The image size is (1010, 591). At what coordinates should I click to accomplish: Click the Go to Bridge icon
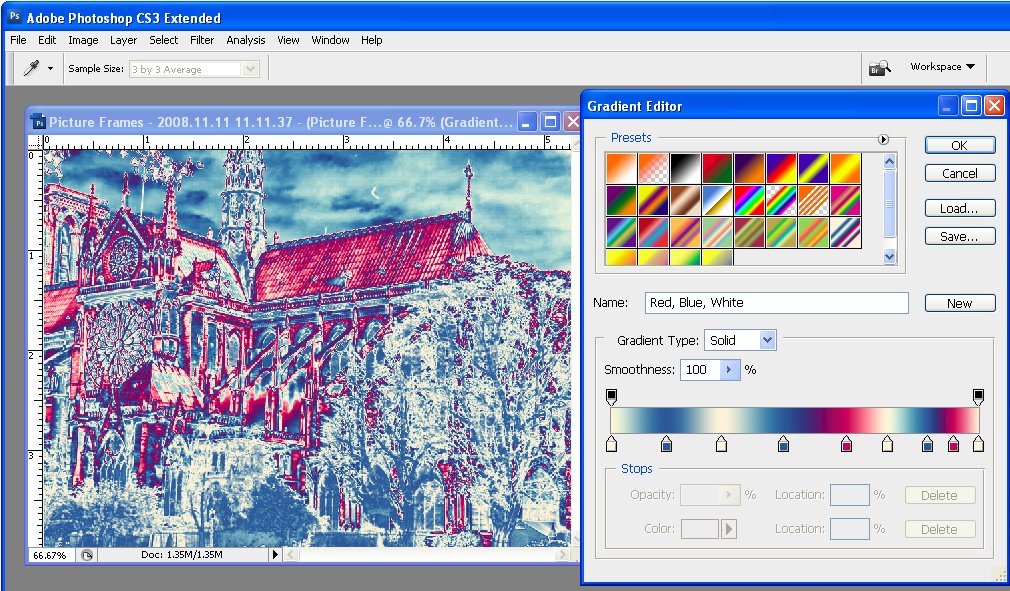879,68
